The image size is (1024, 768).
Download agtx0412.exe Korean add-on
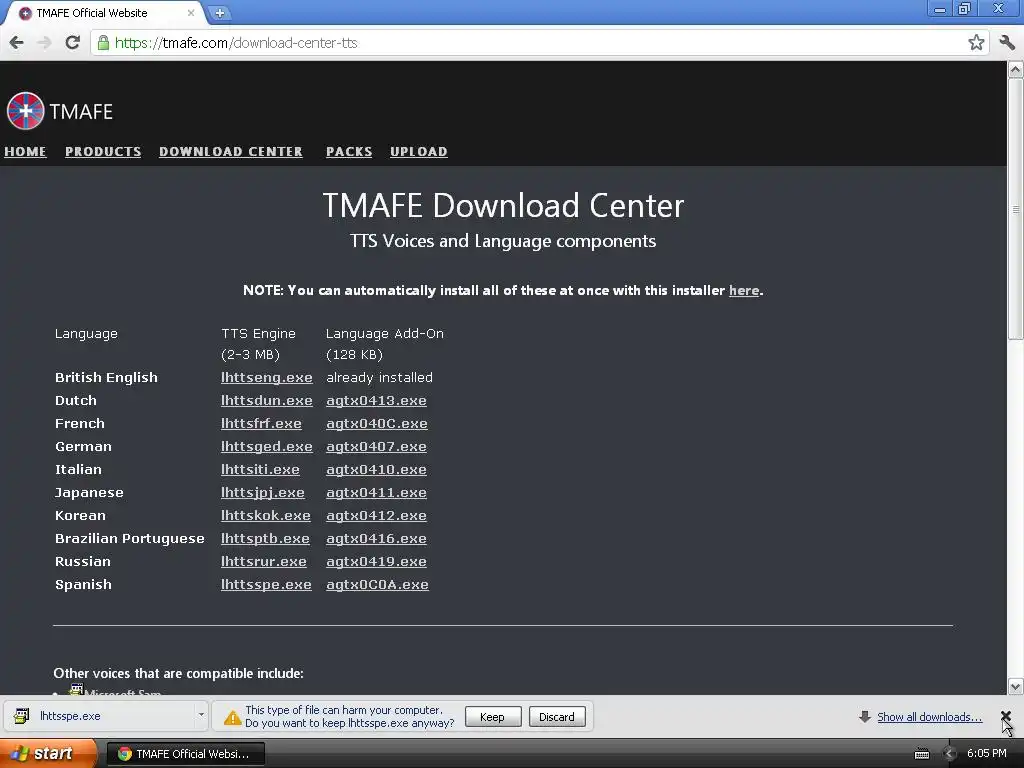tap(376, 515)
